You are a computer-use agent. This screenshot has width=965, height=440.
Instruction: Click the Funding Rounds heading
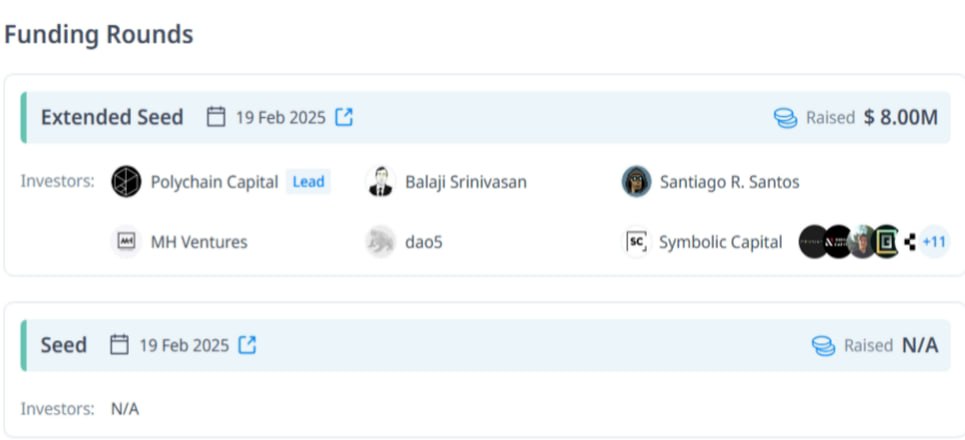98,34
